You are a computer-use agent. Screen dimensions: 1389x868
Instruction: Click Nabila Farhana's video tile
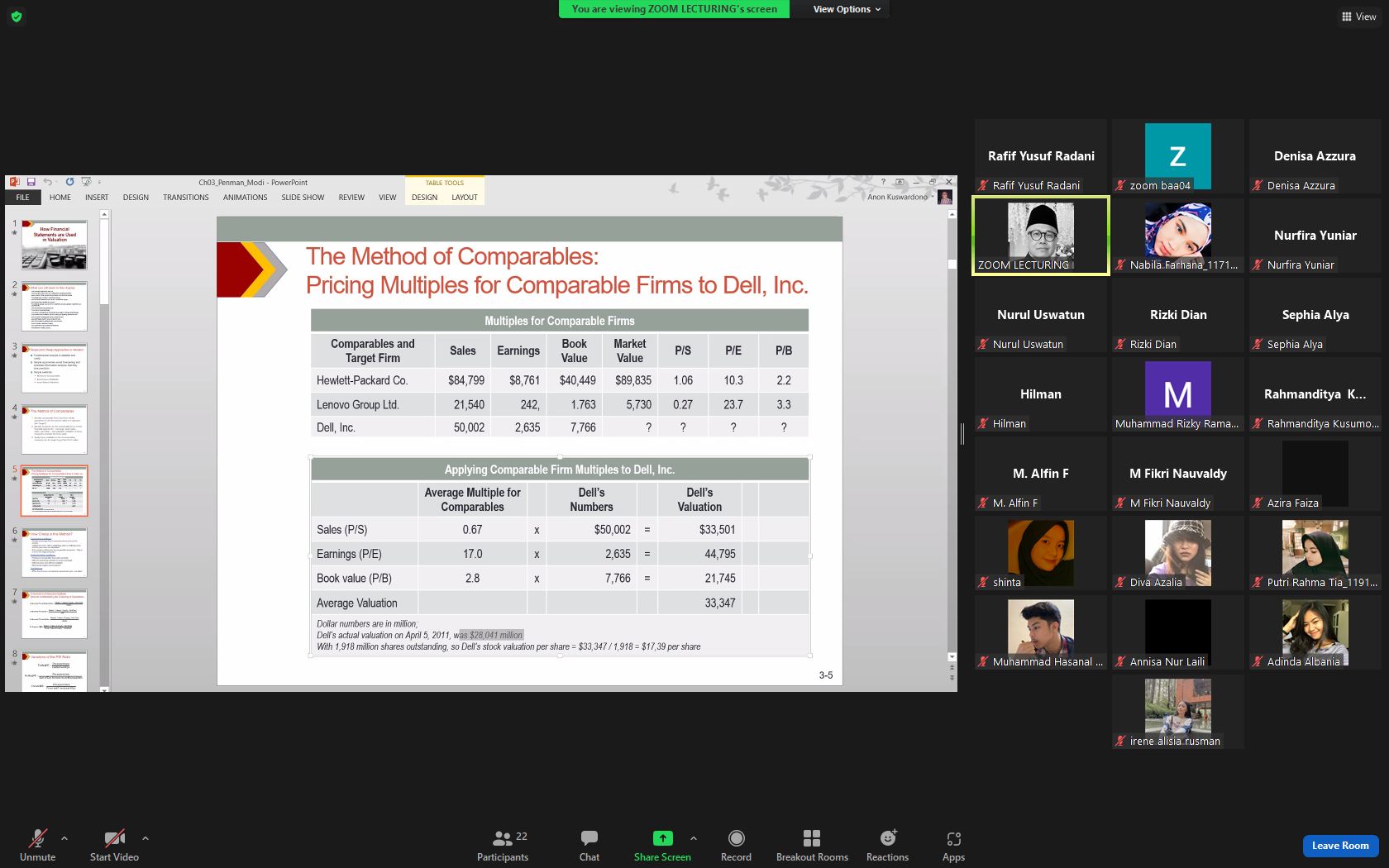(x=1178, y=236)
